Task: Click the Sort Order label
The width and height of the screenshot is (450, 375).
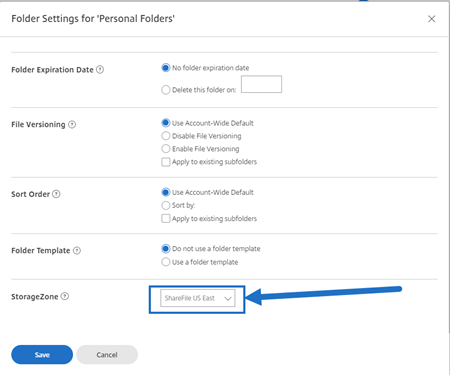Action: click(30, 194)
